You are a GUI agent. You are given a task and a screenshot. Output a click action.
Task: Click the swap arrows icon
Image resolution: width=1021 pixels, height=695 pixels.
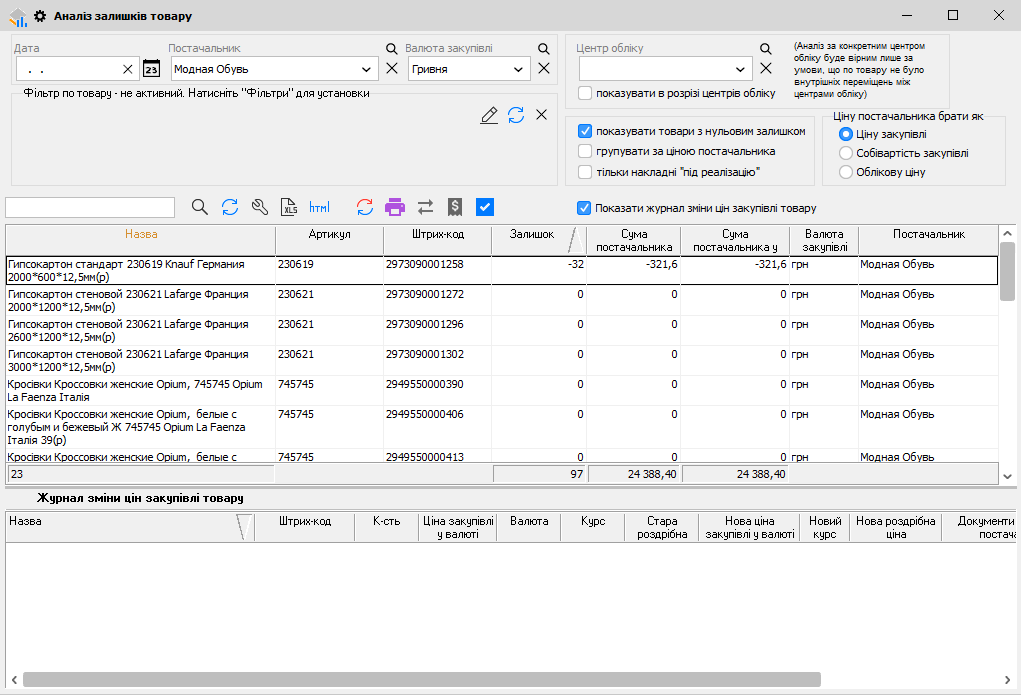coord(425,207)
